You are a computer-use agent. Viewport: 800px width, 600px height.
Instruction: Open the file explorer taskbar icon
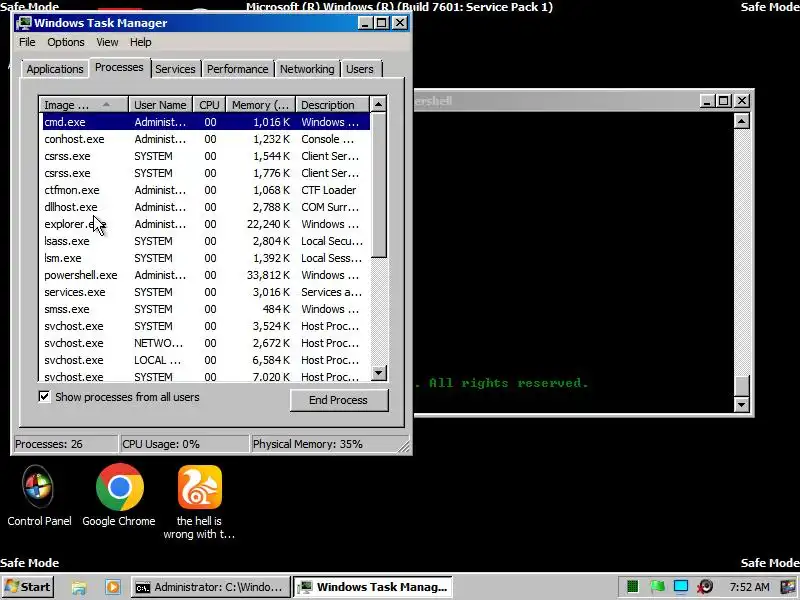[79, 587]
